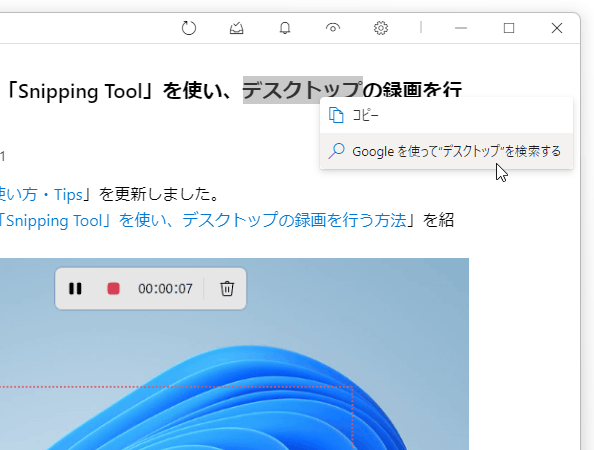Open settings gear icon
This screenshot has width=594, height=450.
(x=381, y=28)
